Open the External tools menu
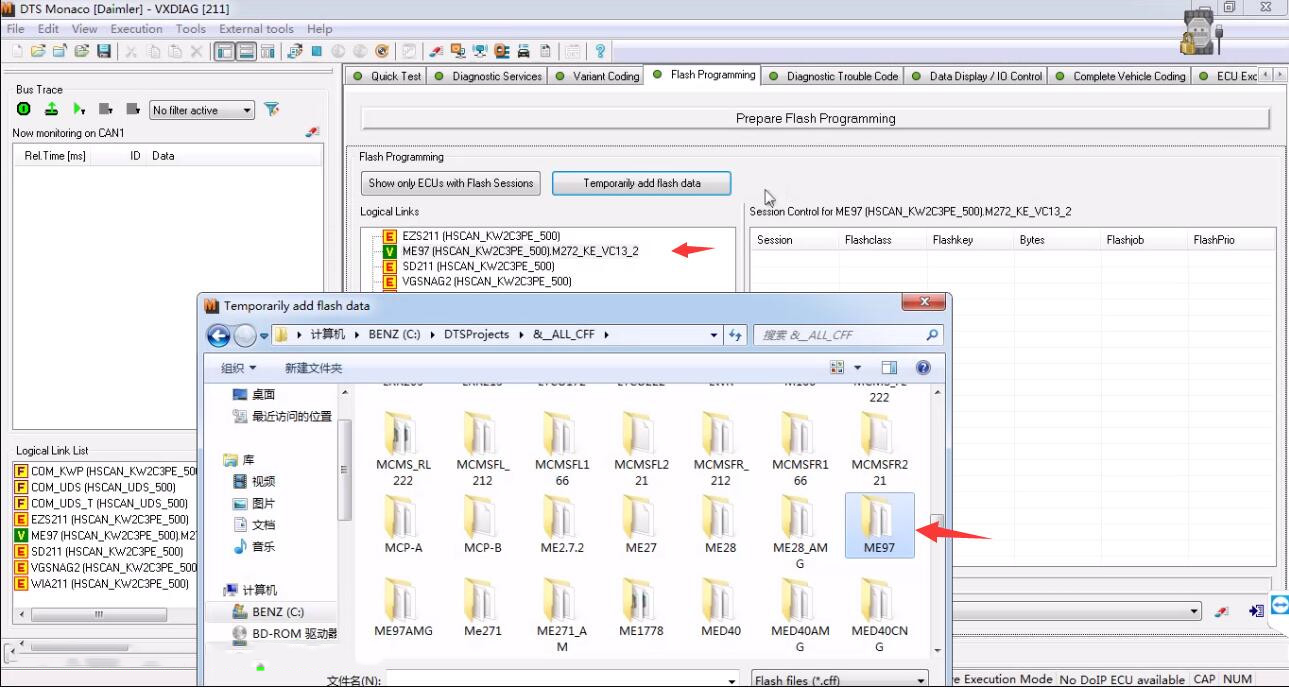This screenshot has height=689, width=1289. tap(256, 29)
